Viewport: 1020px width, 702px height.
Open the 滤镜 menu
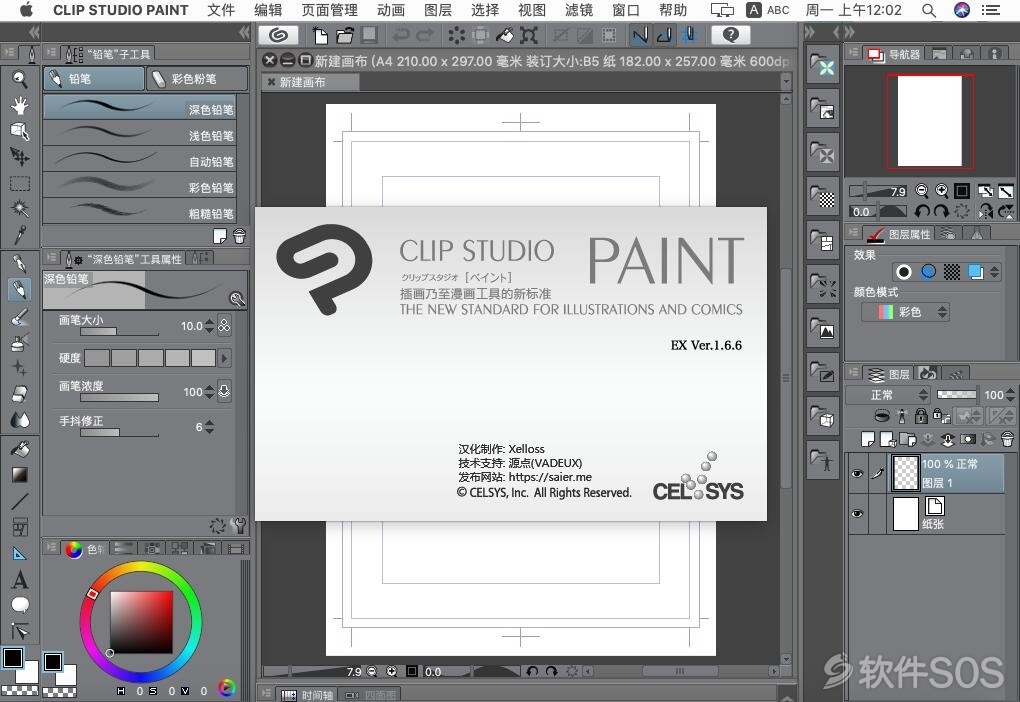pos(578,10)
